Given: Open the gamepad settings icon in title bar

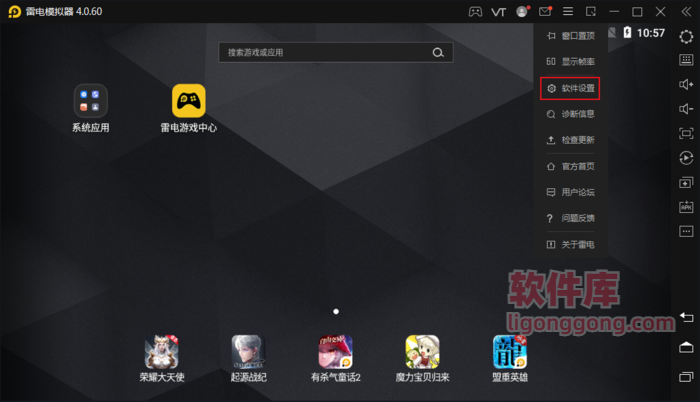Looking at the screenshot, I should pos(475,12).
